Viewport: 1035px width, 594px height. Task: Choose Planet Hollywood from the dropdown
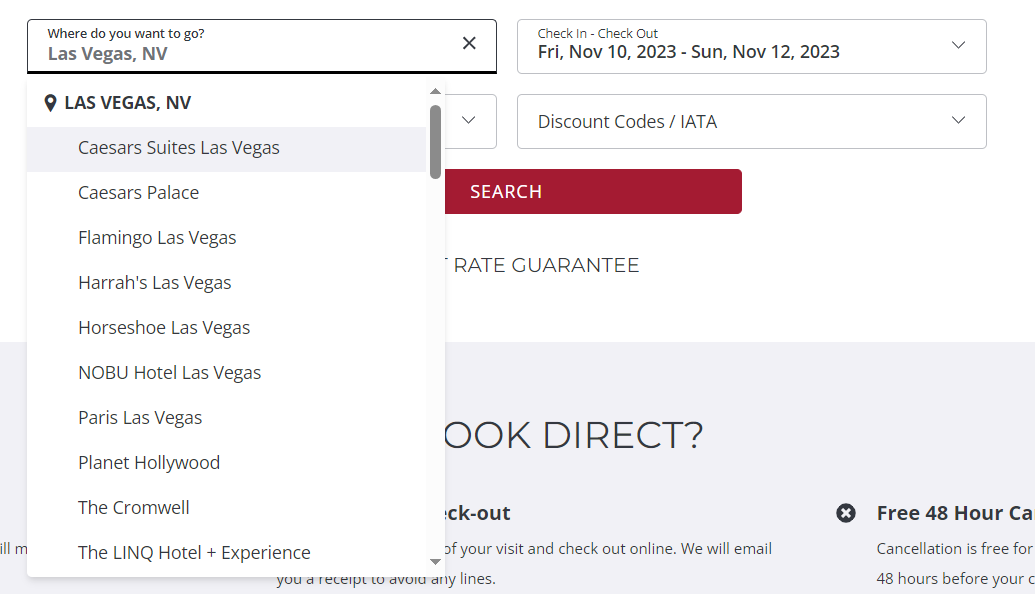tap(149, 463)
